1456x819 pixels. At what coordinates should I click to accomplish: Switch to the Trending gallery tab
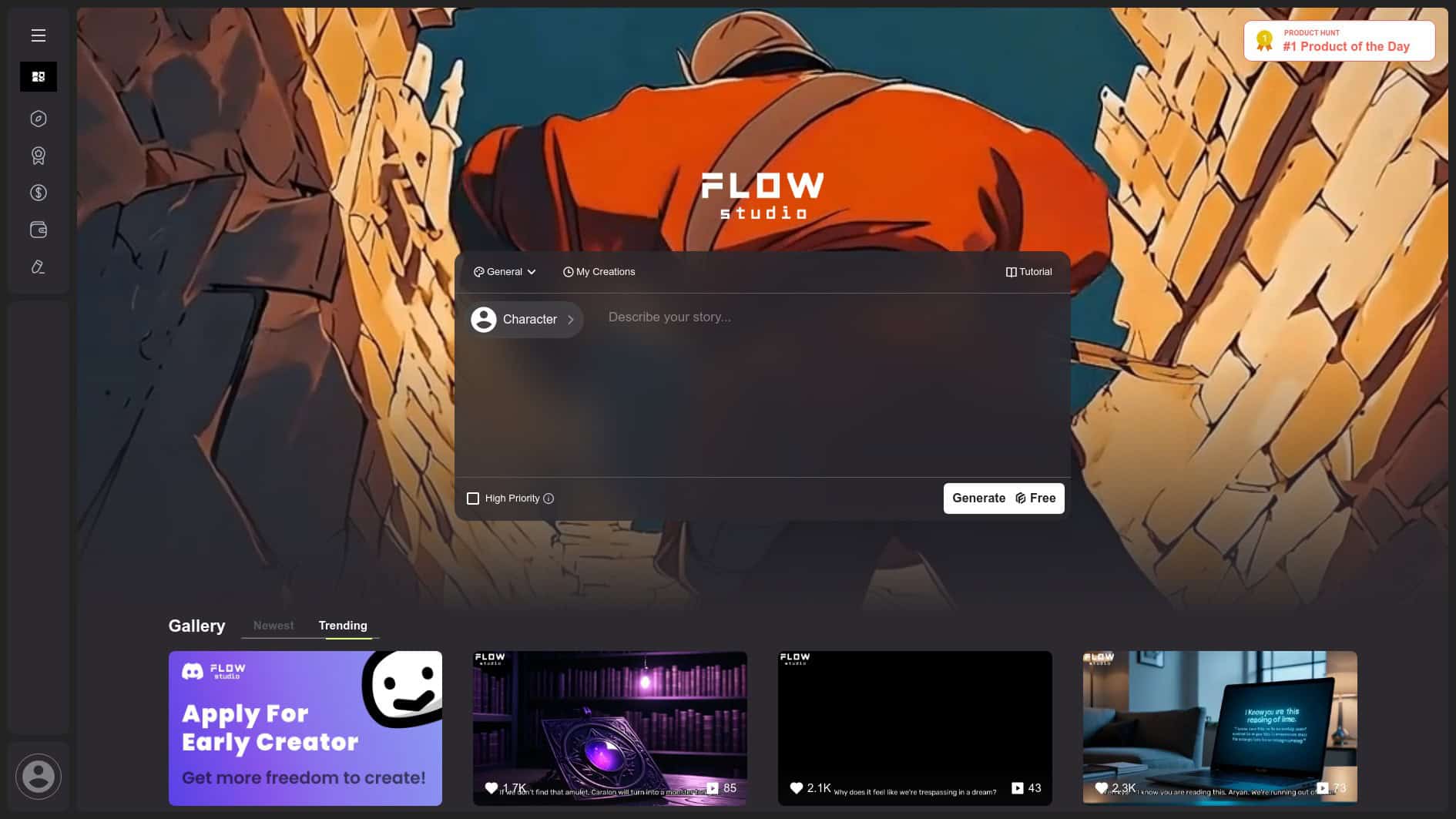(344, 626)
